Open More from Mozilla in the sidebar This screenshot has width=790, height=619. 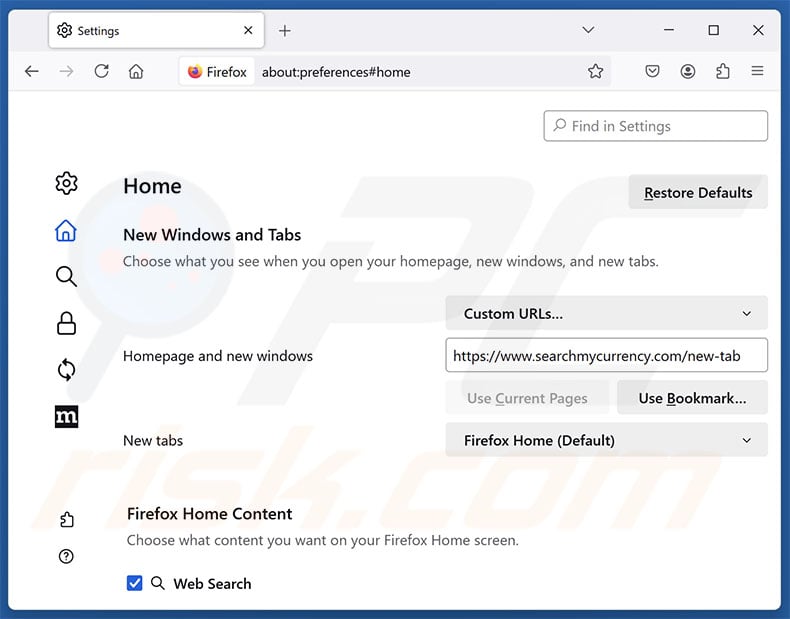67,417
